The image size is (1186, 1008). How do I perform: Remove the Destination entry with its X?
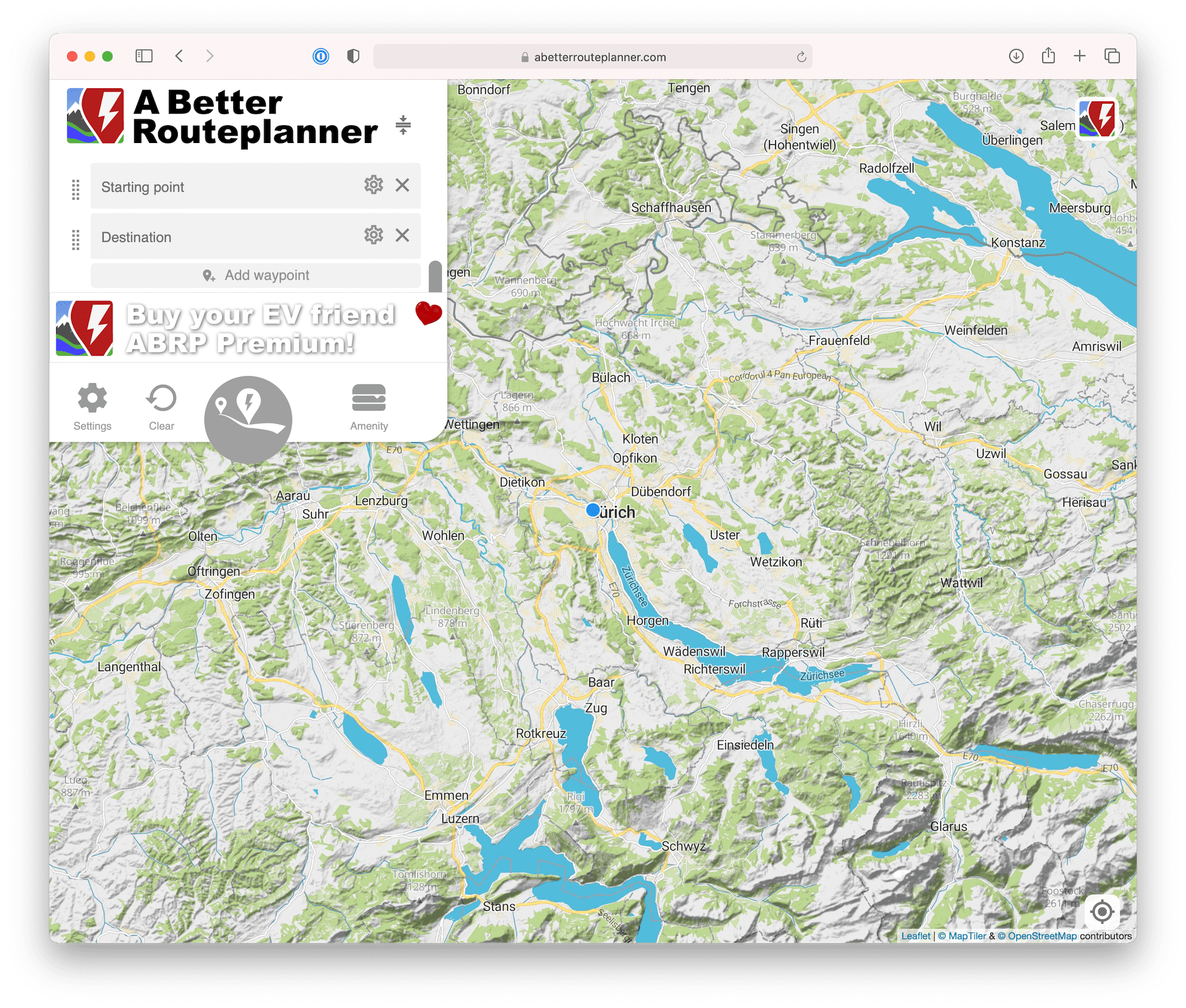point(402,236)
